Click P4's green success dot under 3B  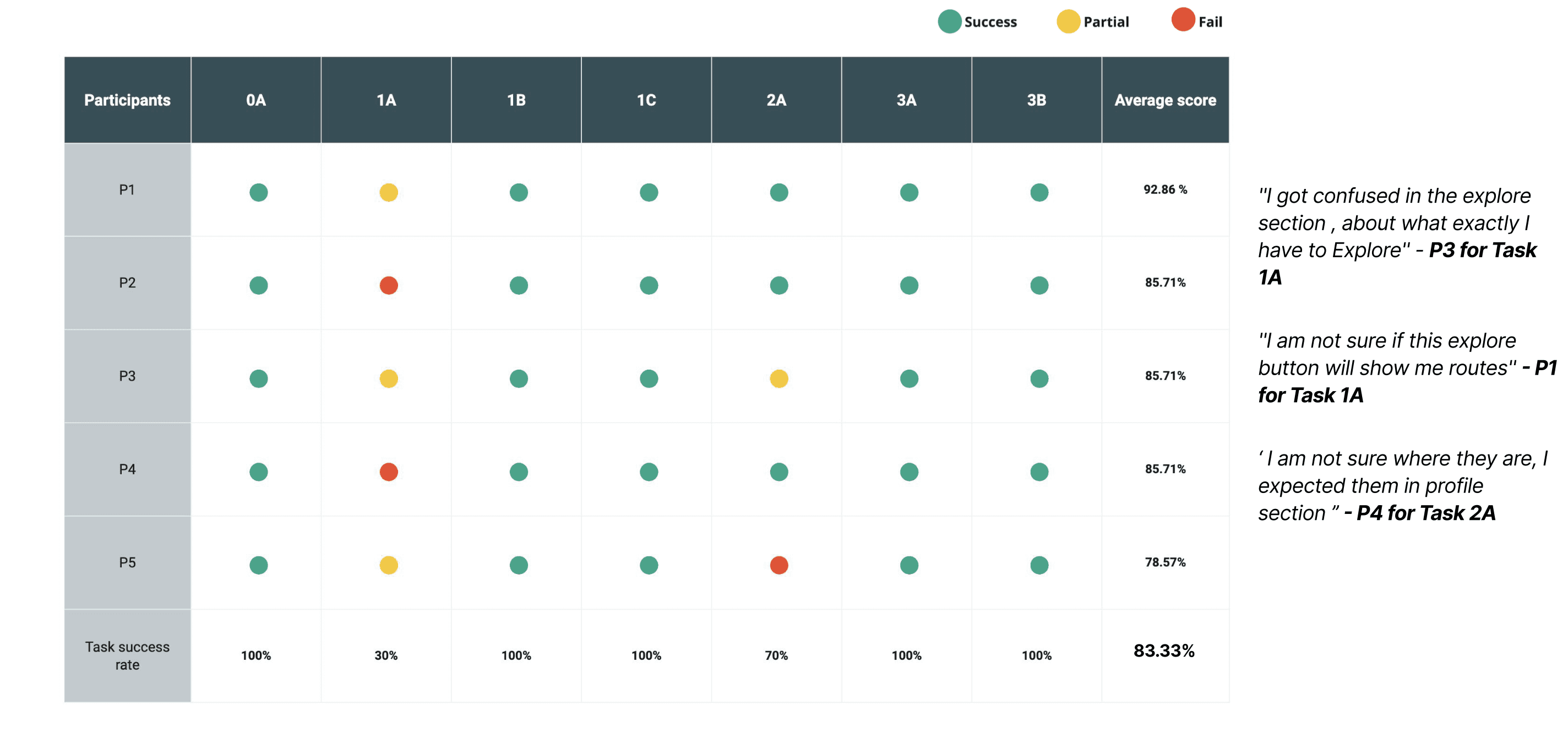click(x=1039, y=472)
